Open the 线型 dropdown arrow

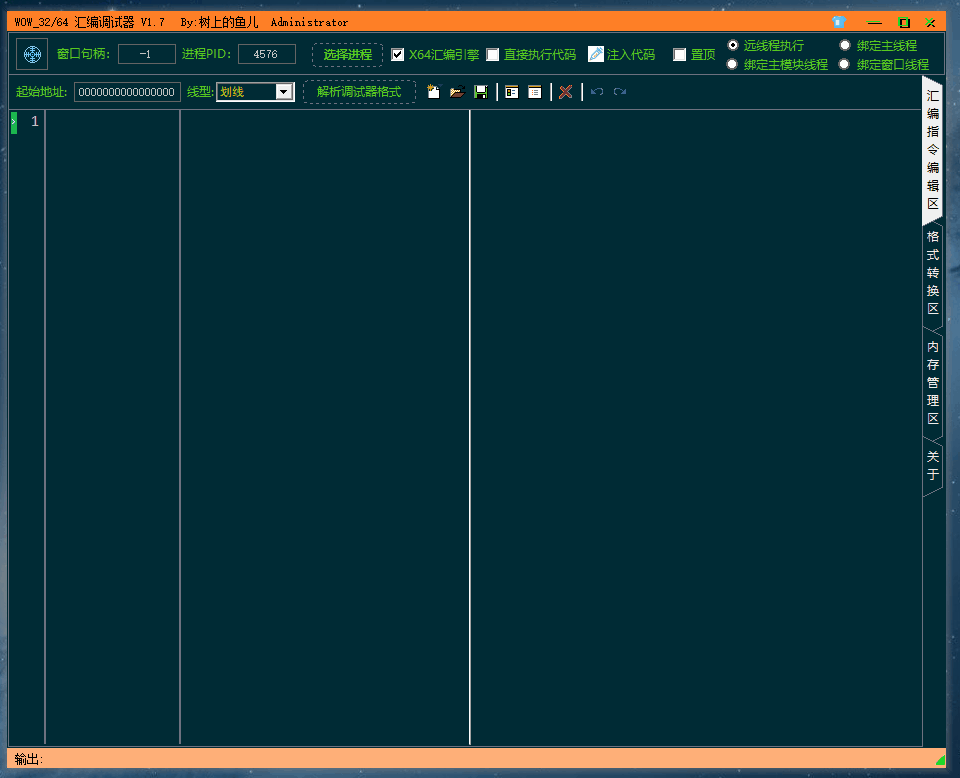(x=283, y=92)
